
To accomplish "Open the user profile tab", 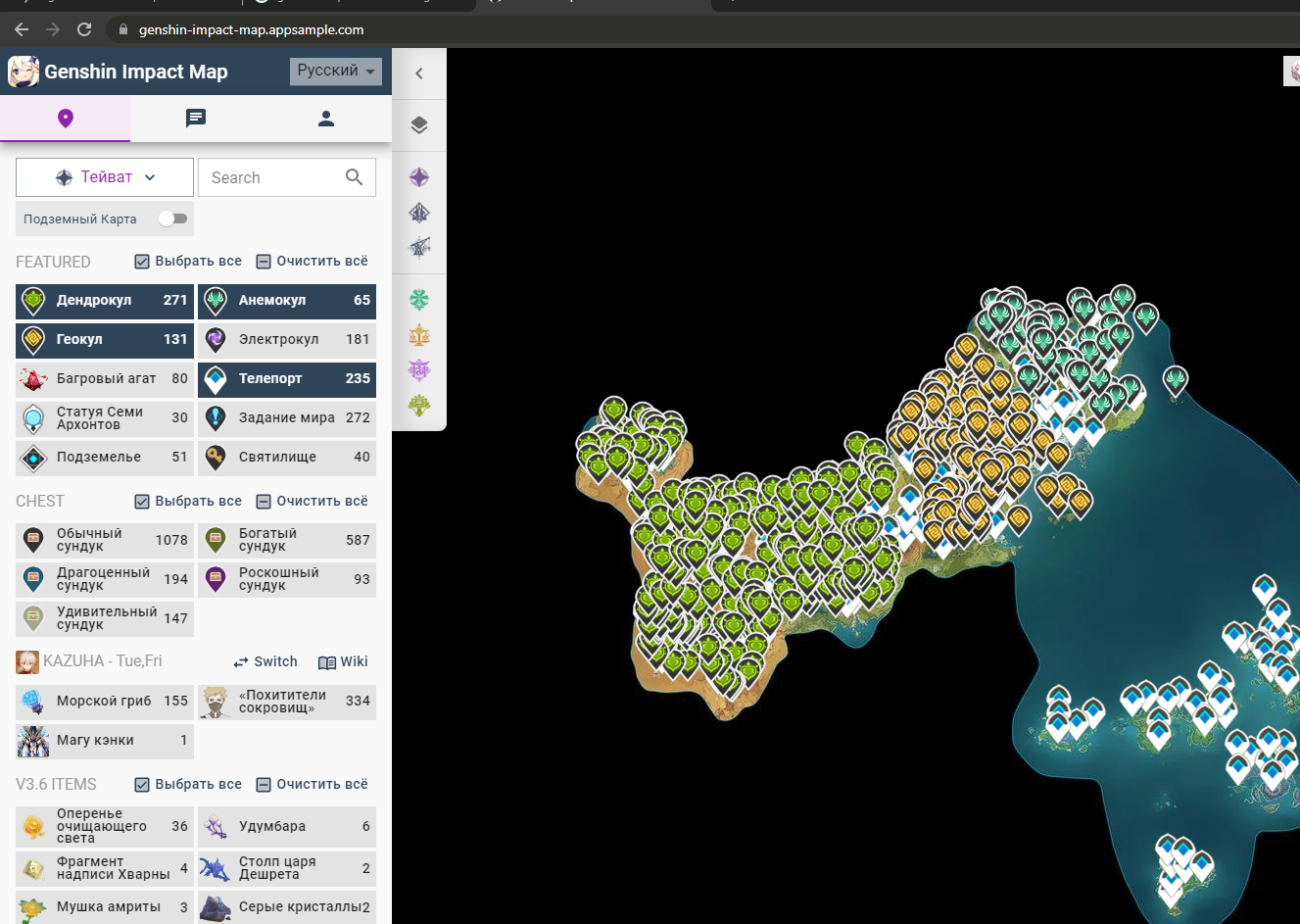I will click(x=326, y=119).
